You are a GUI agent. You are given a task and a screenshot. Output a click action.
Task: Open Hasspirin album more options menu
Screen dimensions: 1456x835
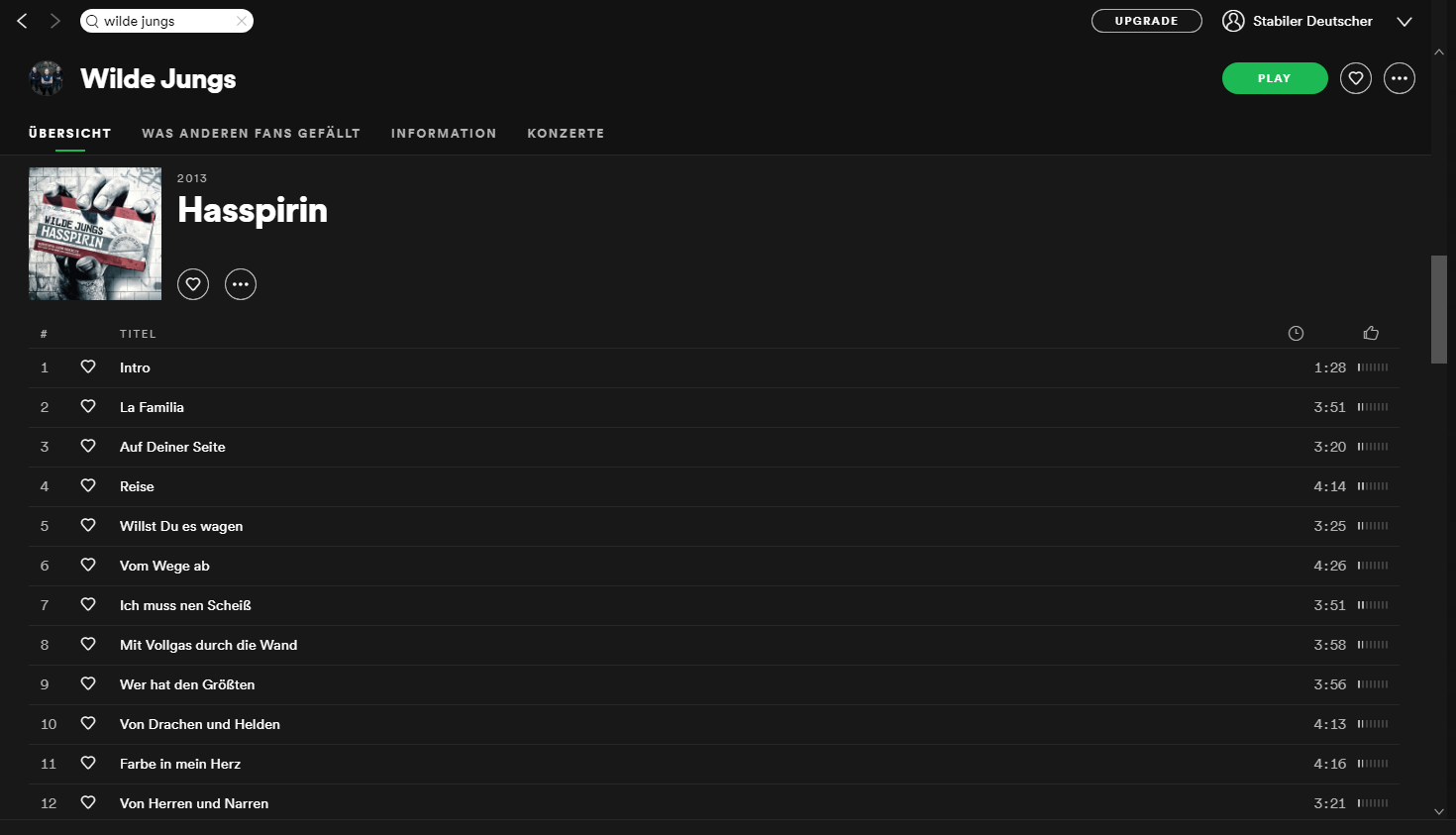point(241,284)
